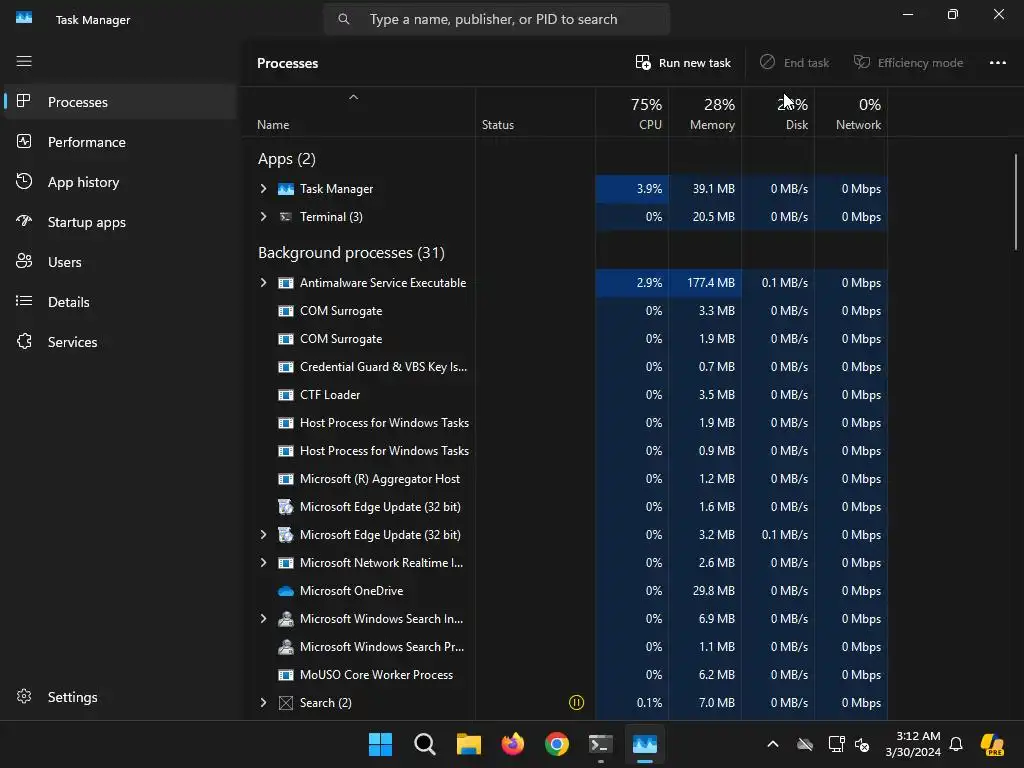Click the Users sidebar icon
The height and width of the screenshot is (768, 1024).
tap(24, 261)
